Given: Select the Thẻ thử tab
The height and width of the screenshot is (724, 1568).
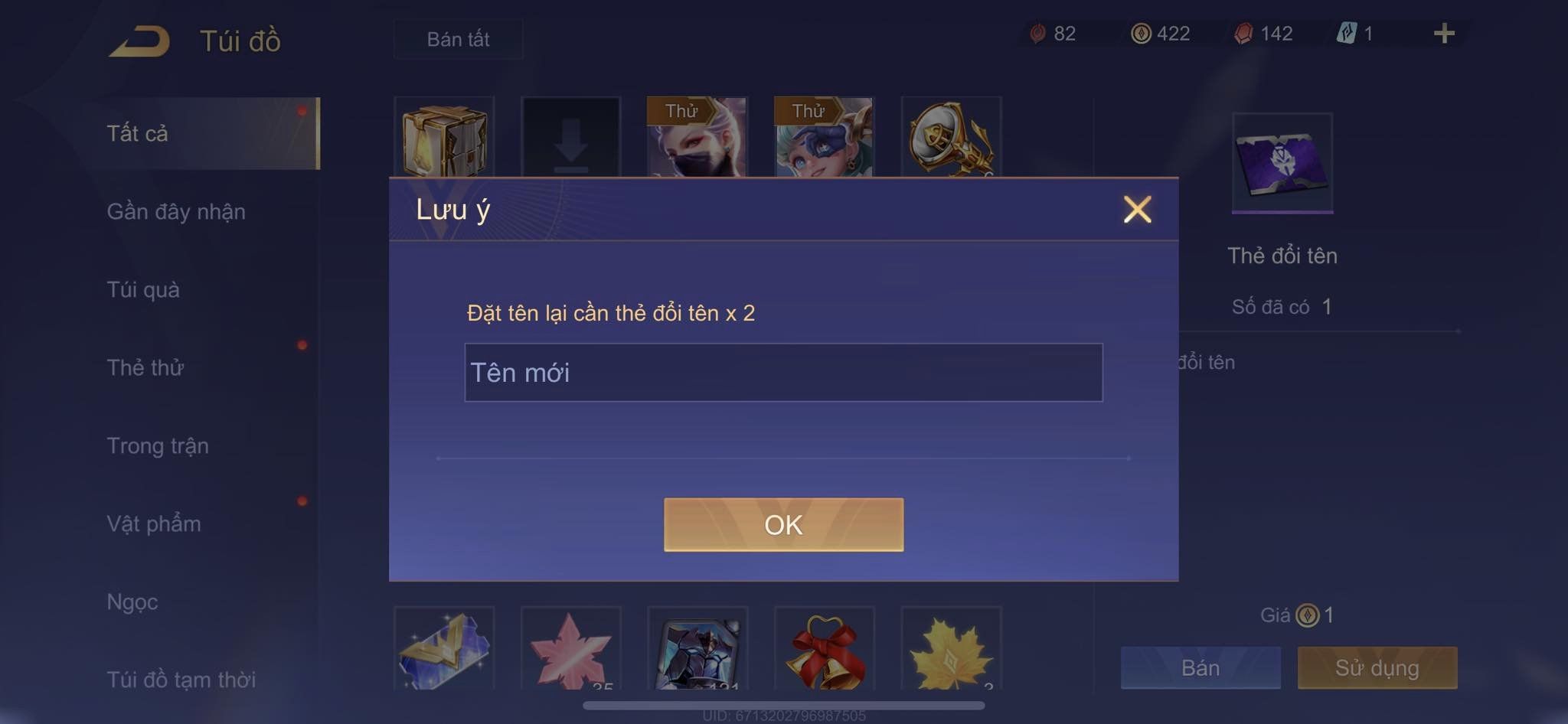Looking at the screenshot, I should point(145,367).
